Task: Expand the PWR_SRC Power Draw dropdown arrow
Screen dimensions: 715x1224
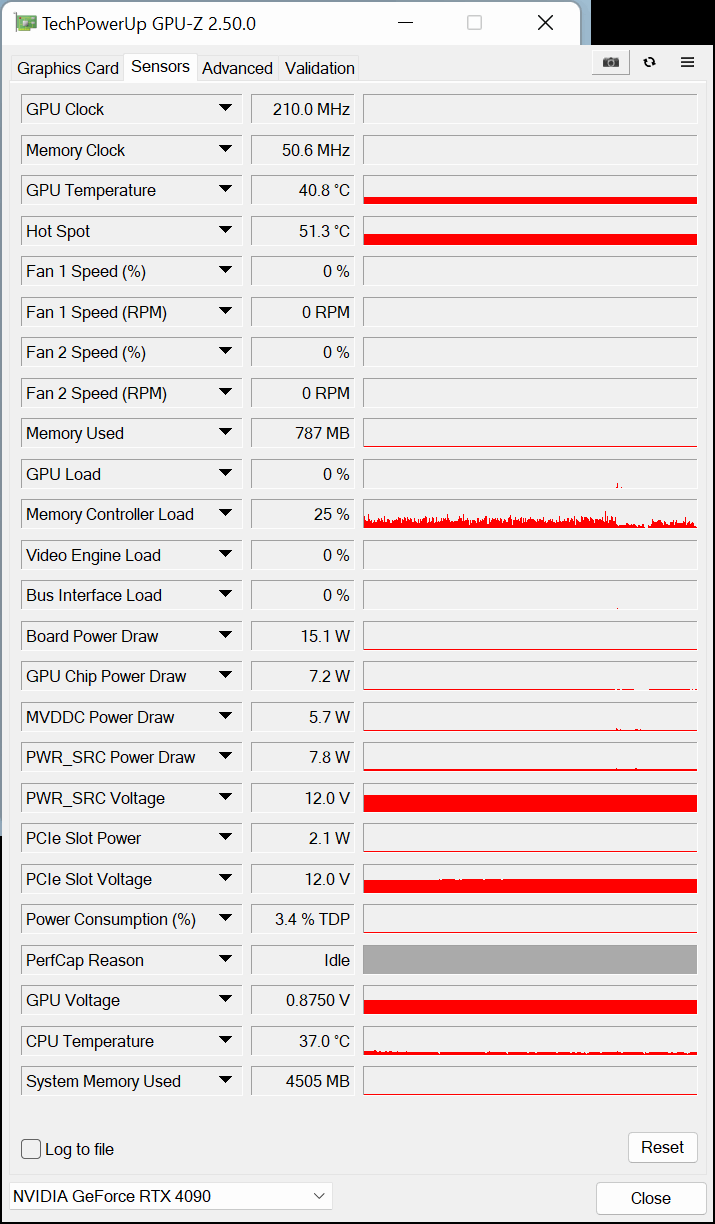Action: (x=226, y=757)
